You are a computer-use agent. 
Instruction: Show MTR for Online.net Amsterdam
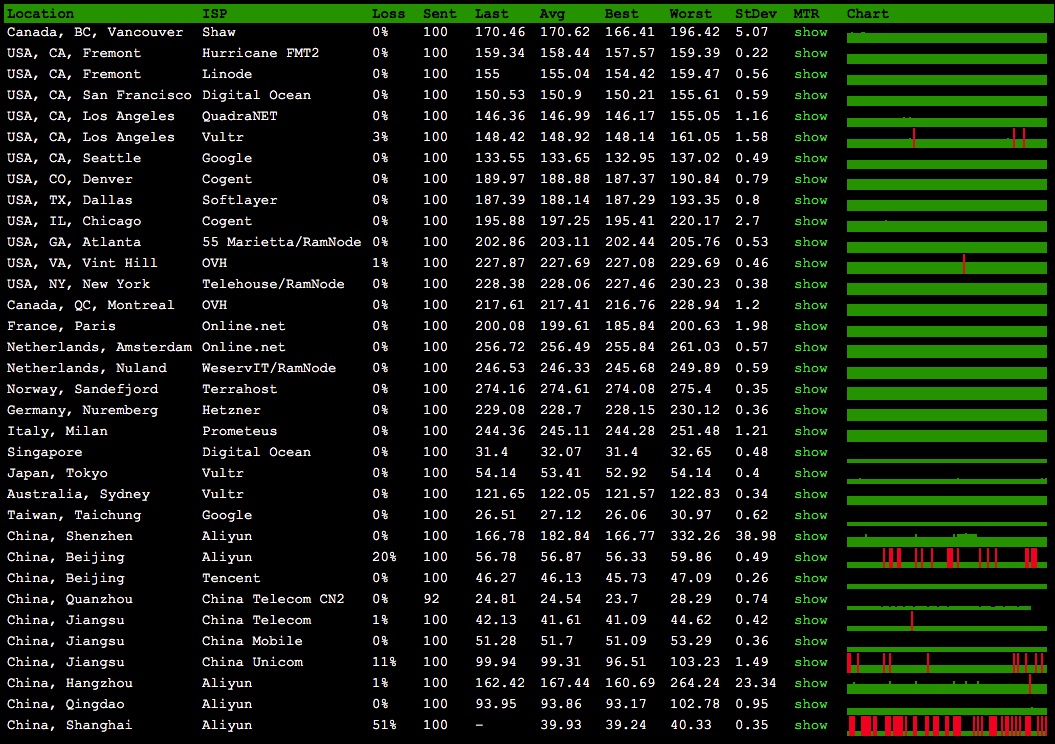point(810,347)
